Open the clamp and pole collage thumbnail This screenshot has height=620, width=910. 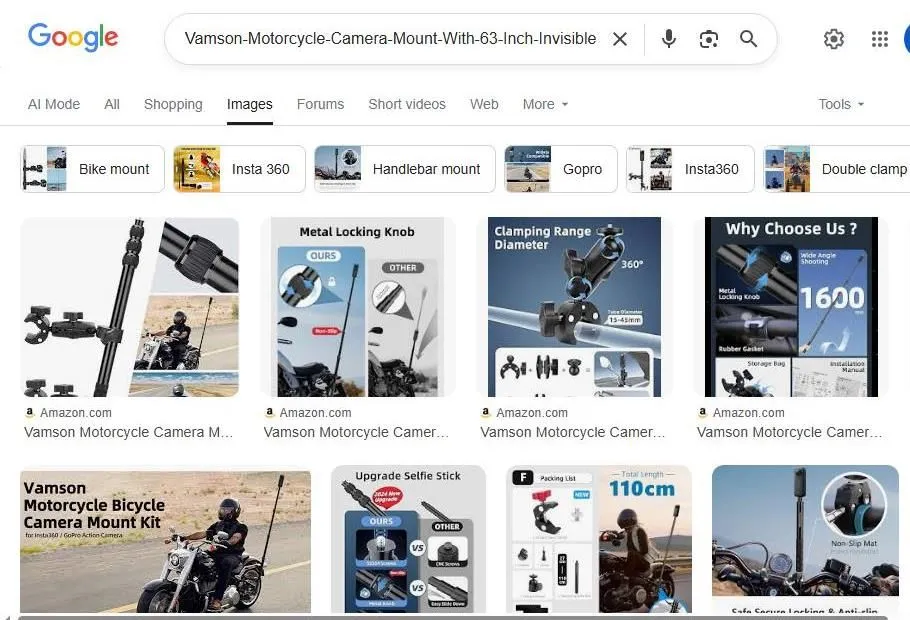(129, 307)
